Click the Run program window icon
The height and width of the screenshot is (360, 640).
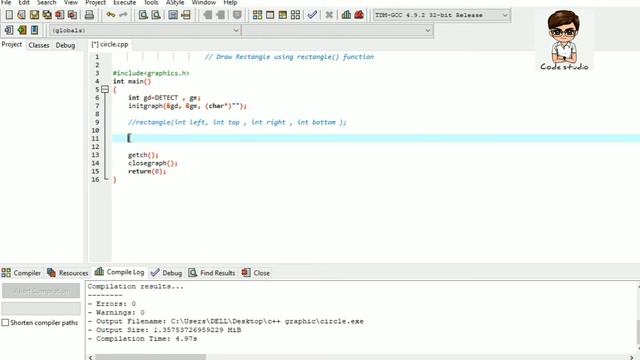(270, 15)
